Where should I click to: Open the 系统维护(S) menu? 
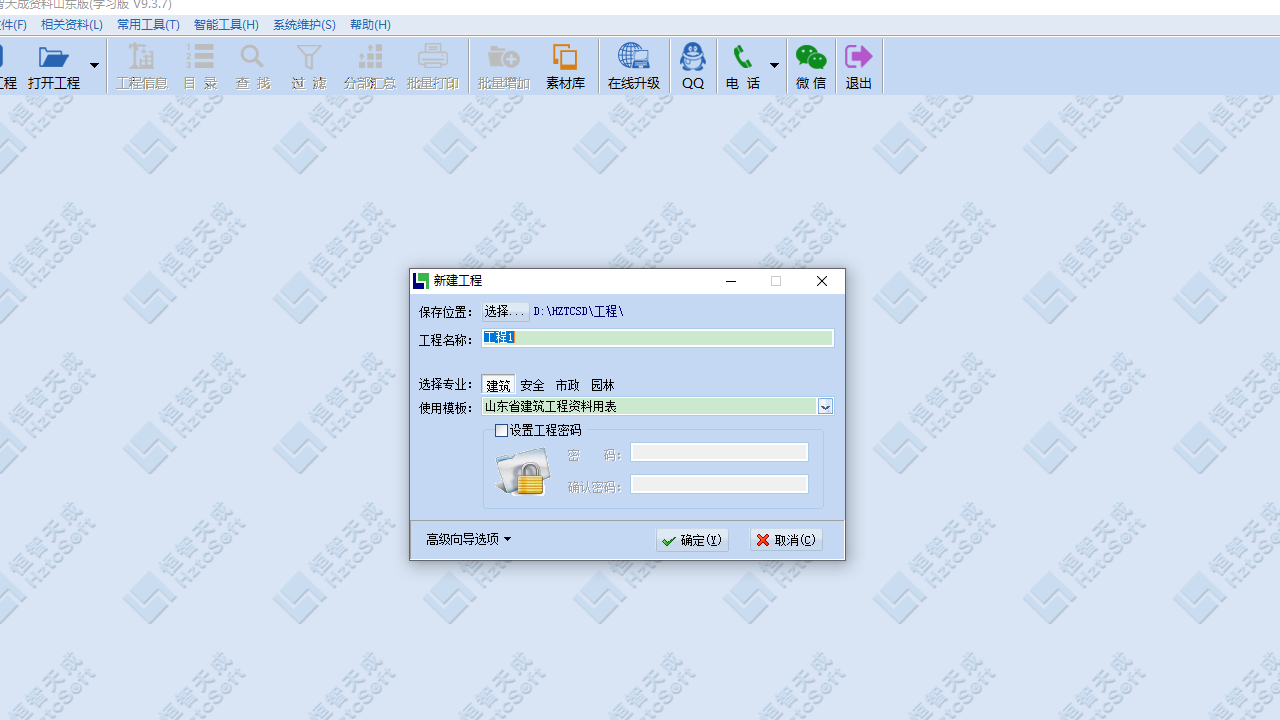coord(304,24)
